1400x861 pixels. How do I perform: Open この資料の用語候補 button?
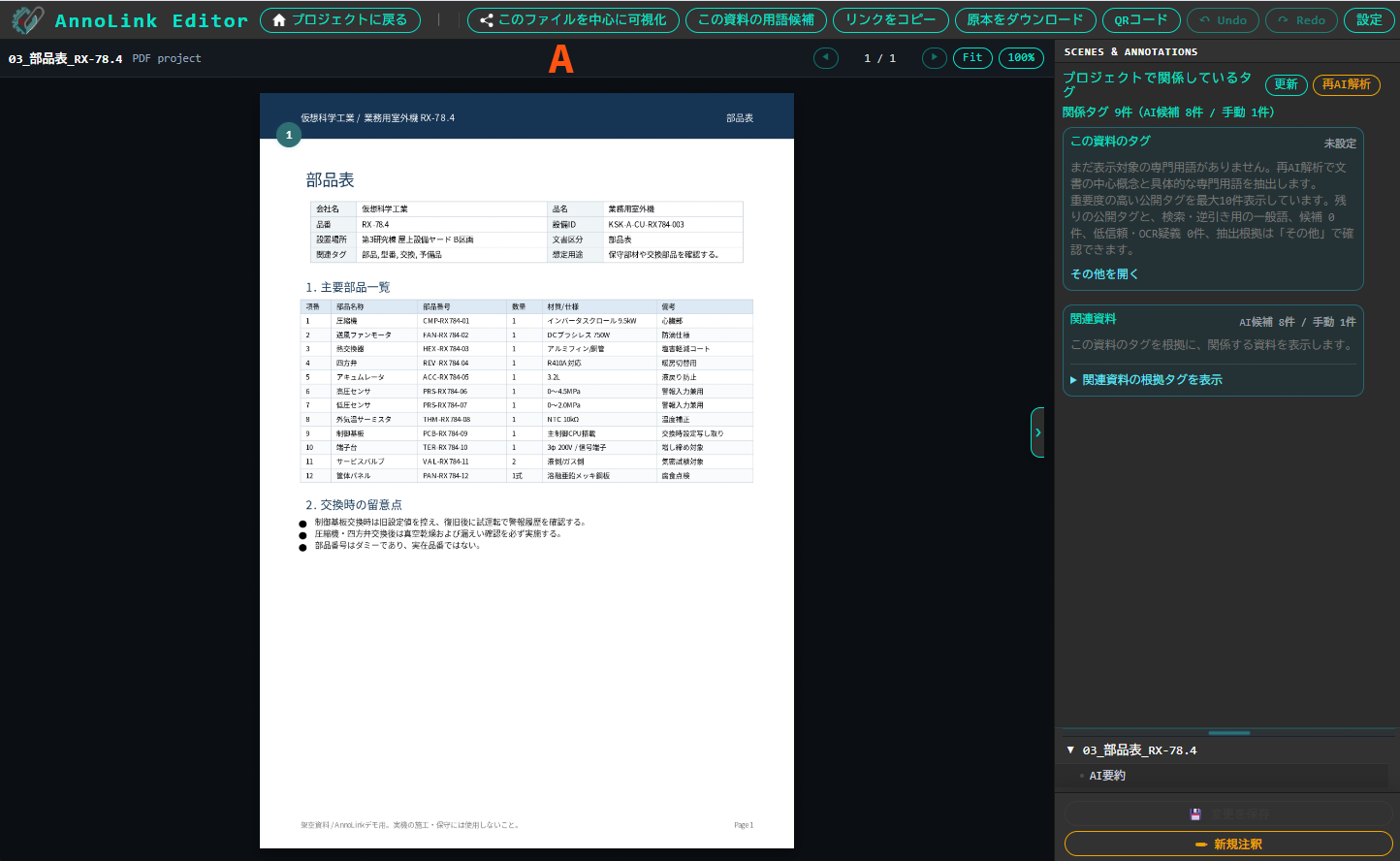[756, 19]
